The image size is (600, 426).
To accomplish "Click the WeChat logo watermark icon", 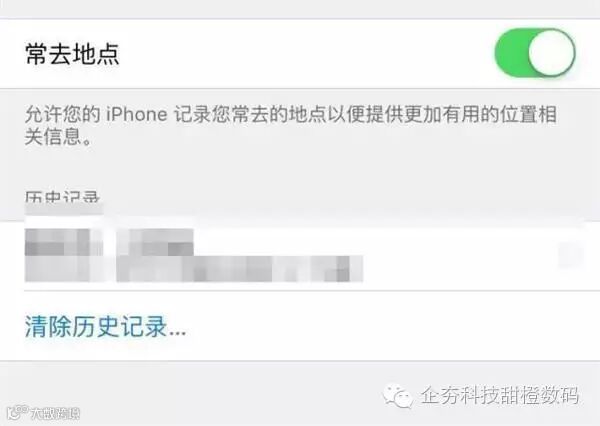I will [398, 395].
